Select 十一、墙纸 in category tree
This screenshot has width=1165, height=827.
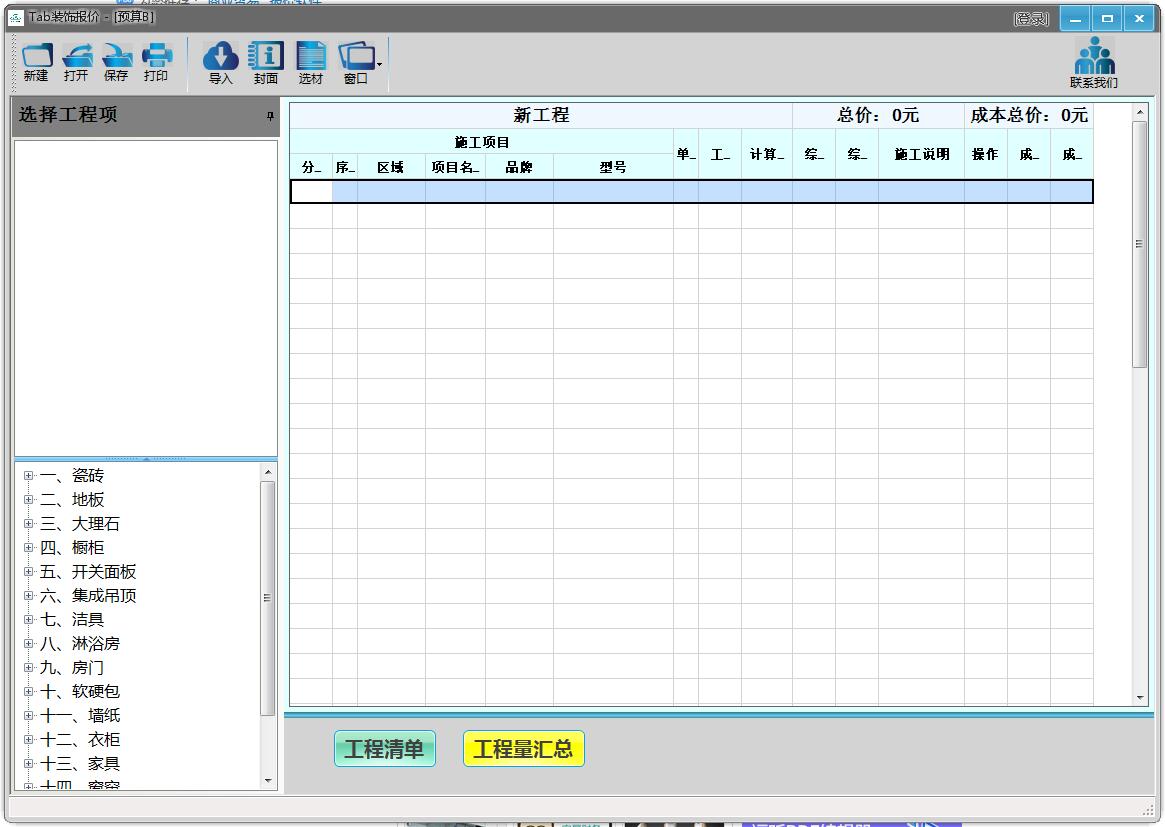(80, 716)
